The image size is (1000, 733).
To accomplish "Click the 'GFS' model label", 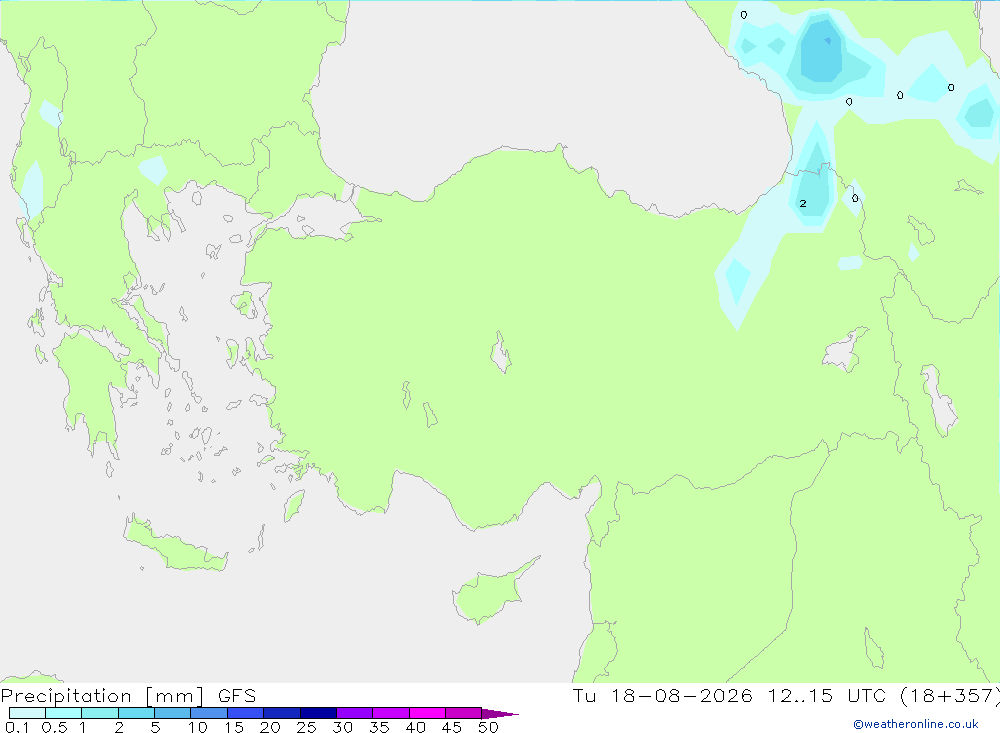I will click(237, 696).
